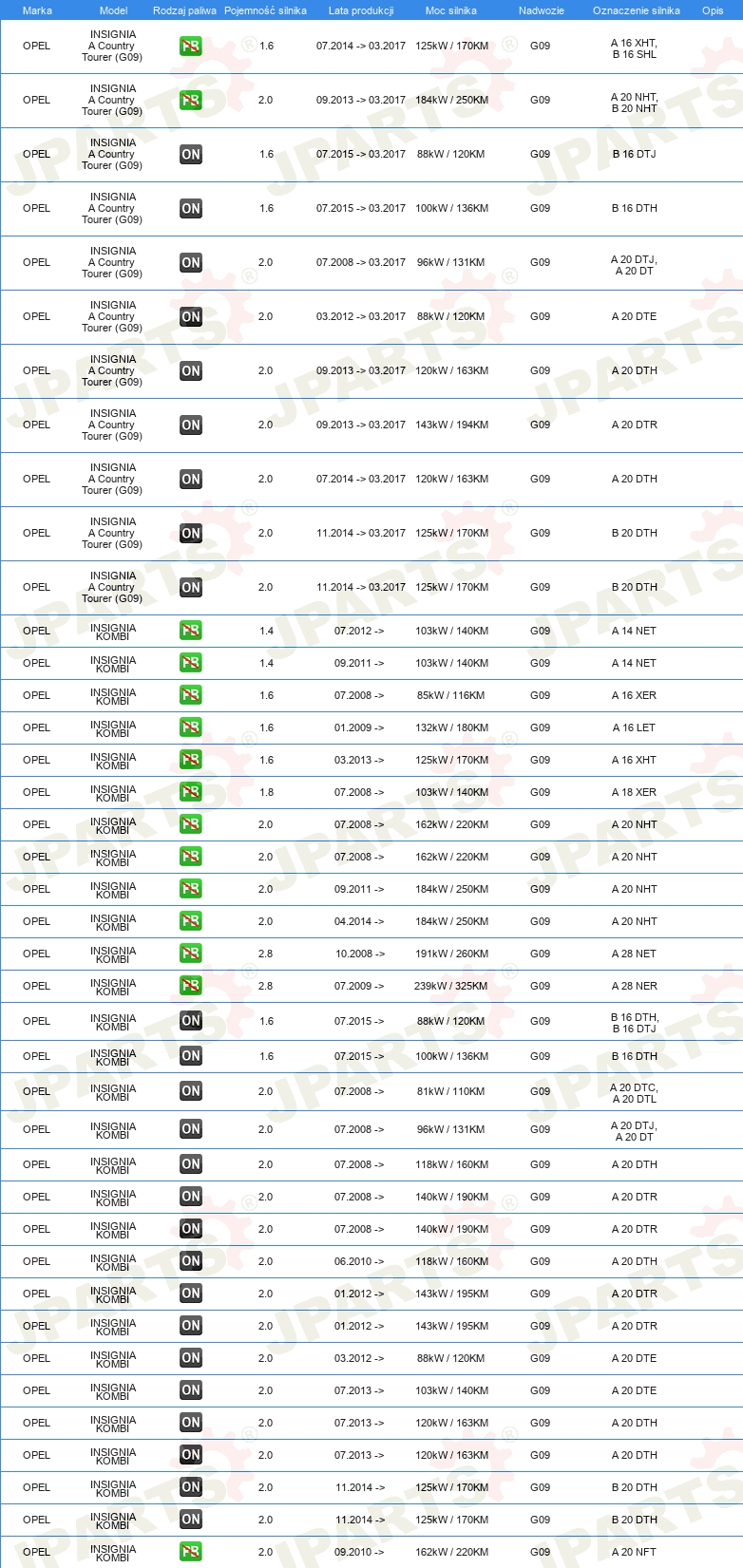Click the engine code A 16 LET
The height and width of the screenshot is (1568, 743).
pyautogui.click(x=634, y=727)
